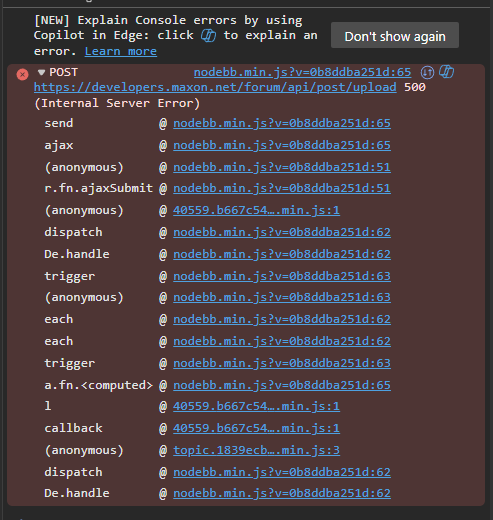Open the Learn more link

click(x=121, y=51)
